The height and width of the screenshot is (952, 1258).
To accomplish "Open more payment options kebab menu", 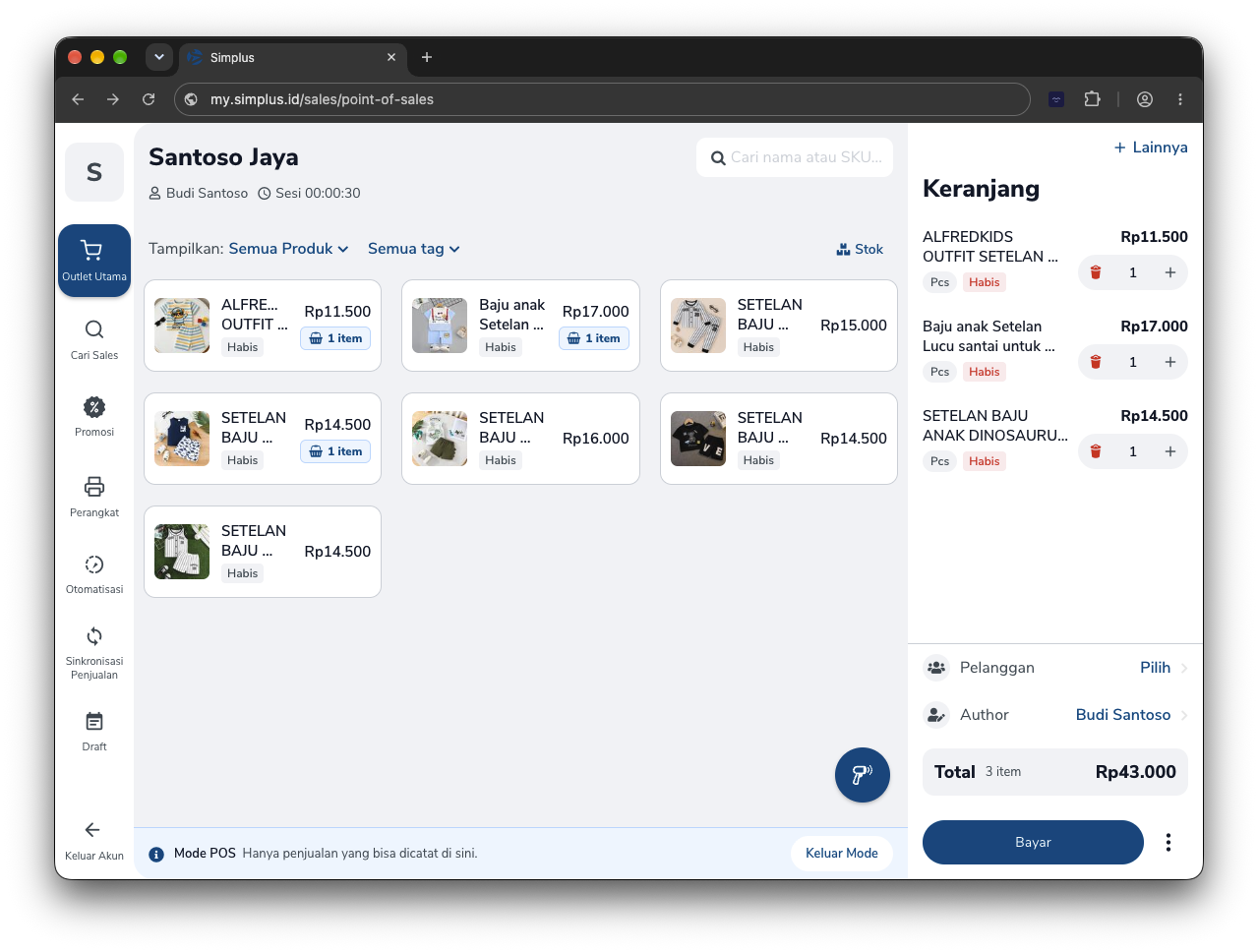I will (x=1168, y=842).
